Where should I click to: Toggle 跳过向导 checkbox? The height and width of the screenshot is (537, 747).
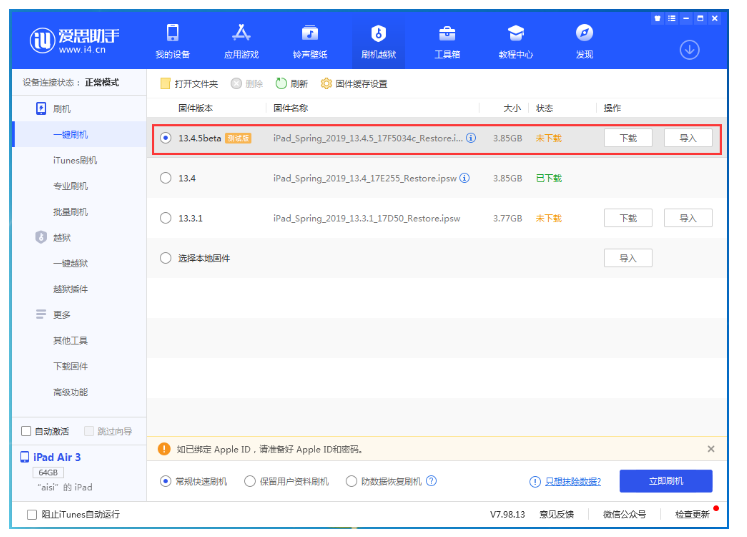click(89, 431)
